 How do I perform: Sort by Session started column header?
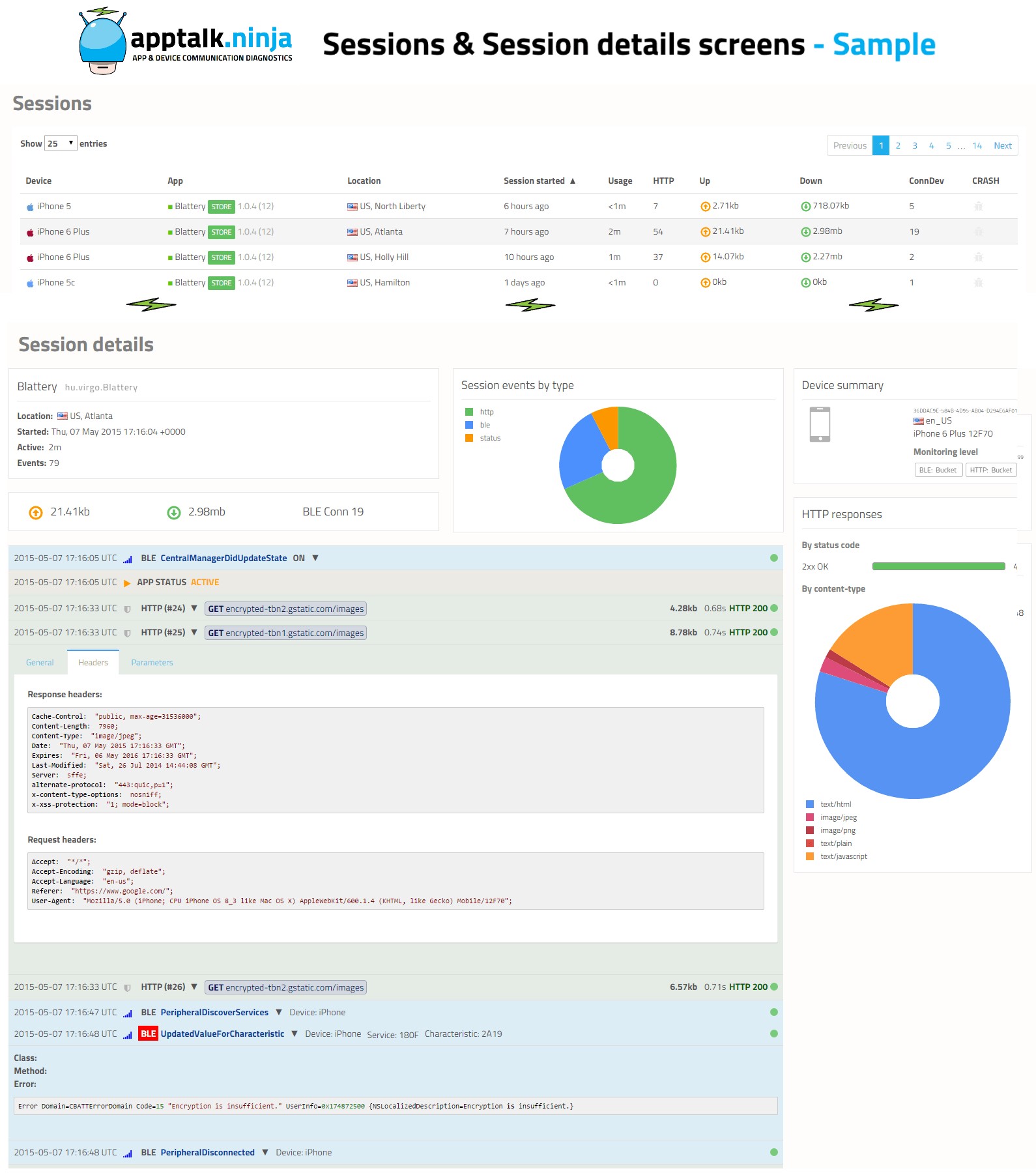tap(539, 181)
